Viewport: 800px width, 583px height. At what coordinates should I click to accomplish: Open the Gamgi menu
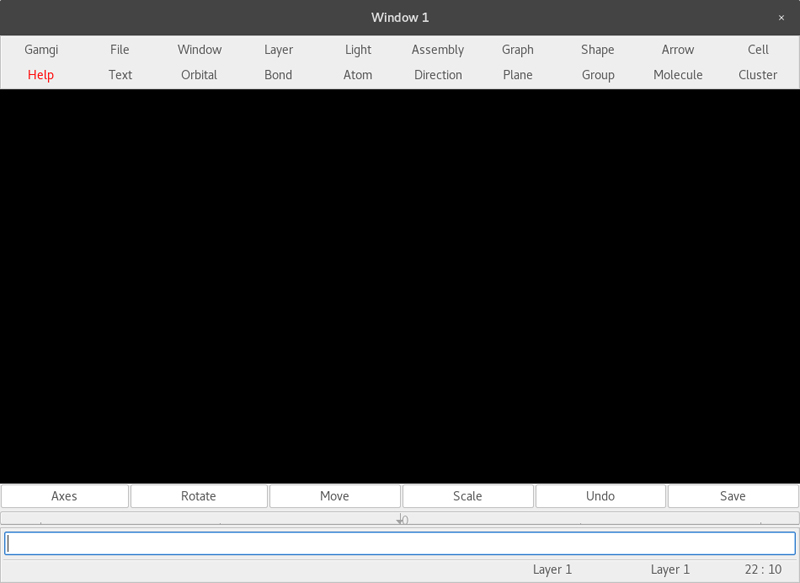[41, 49]
